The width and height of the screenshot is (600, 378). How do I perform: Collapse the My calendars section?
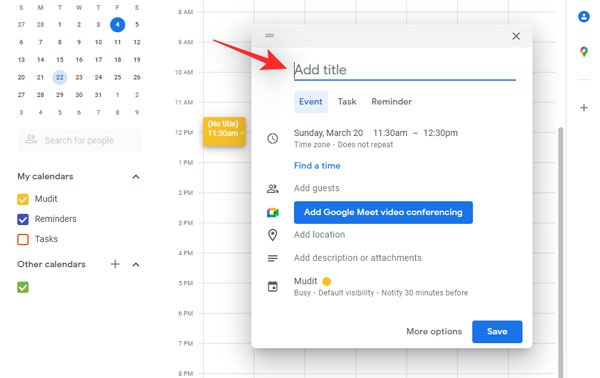pos(136,177)
